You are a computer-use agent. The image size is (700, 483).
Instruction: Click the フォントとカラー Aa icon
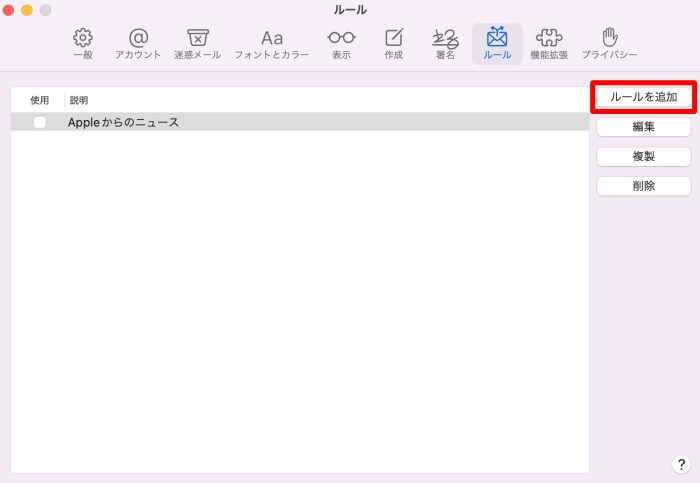[x=271, y=38]
